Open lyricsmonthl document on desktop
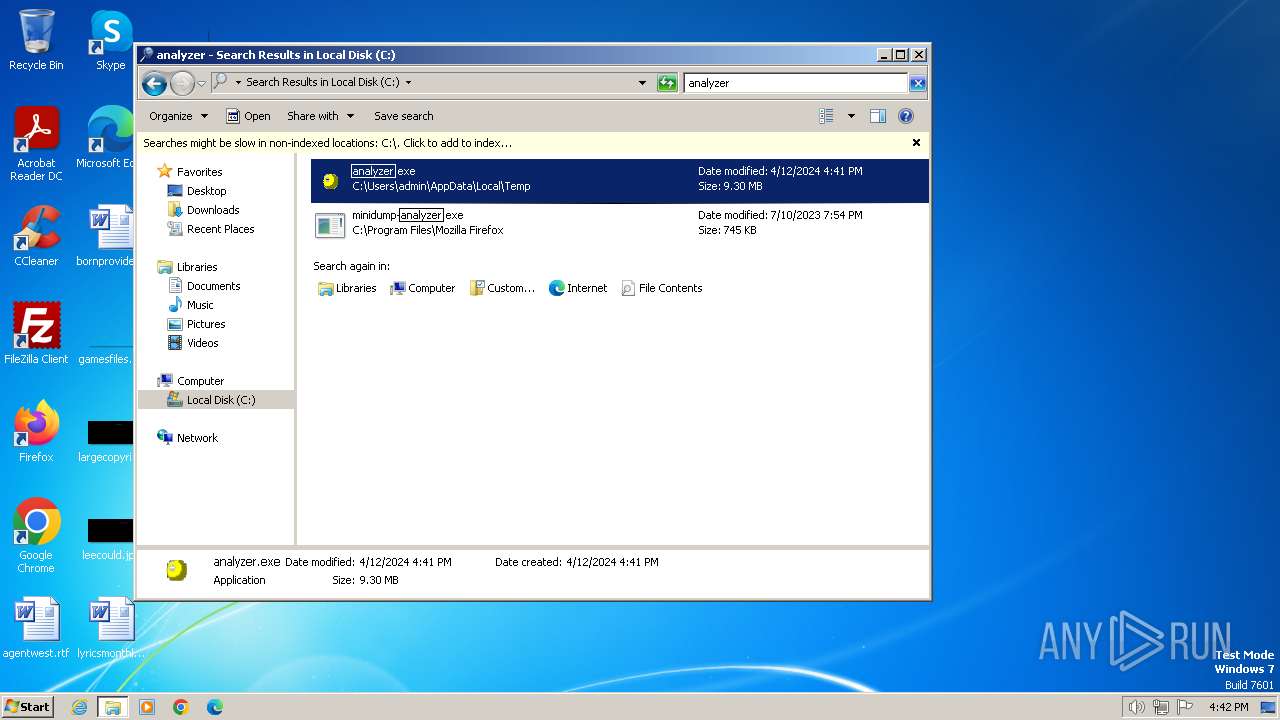 click(110, 629)
